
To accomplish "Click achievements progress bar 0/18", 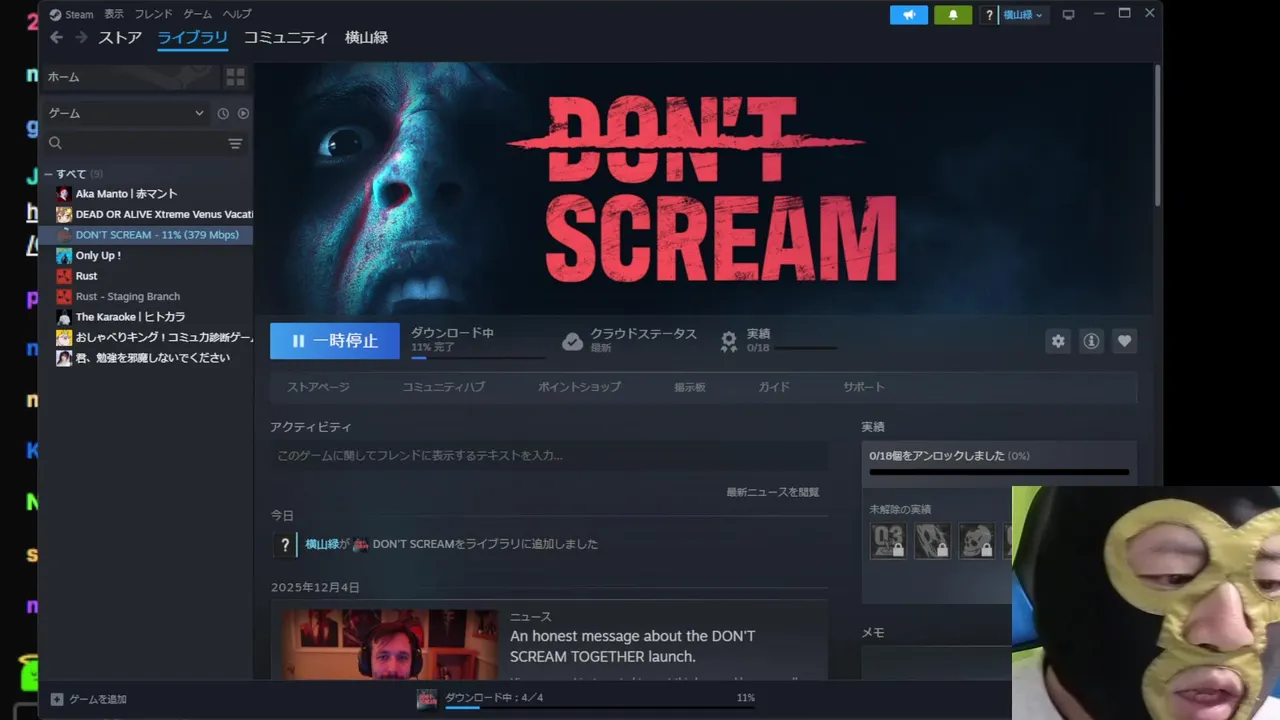I will tap(999, 472).
